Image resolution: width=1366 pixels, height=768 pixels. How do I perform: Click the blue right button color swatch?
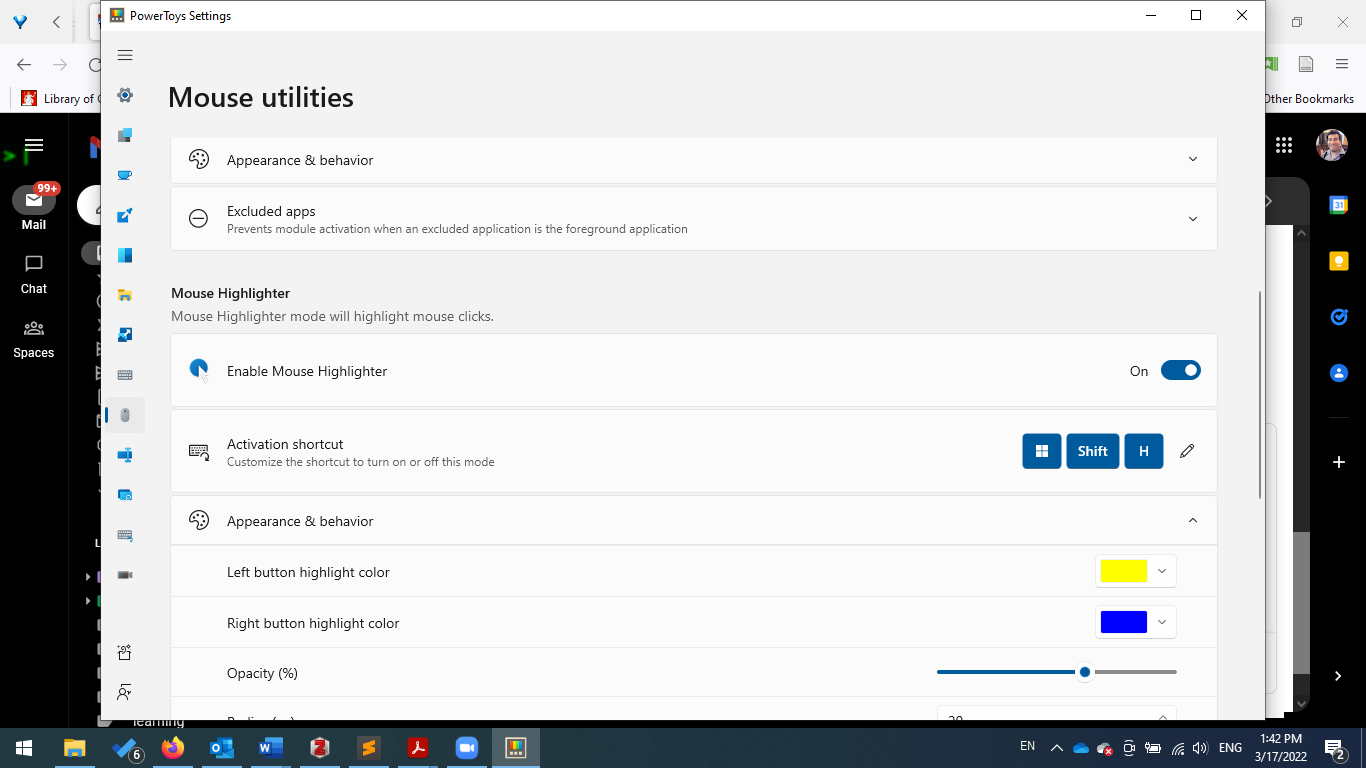(x=1124, y=622)
